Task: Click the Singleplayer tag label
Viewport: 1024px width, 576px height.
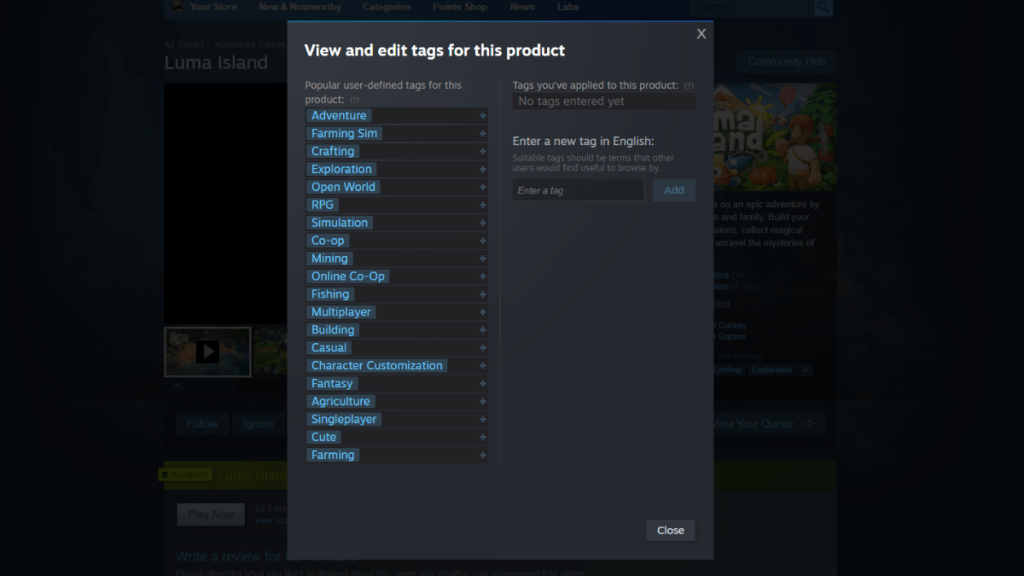Action: point(344,419)
